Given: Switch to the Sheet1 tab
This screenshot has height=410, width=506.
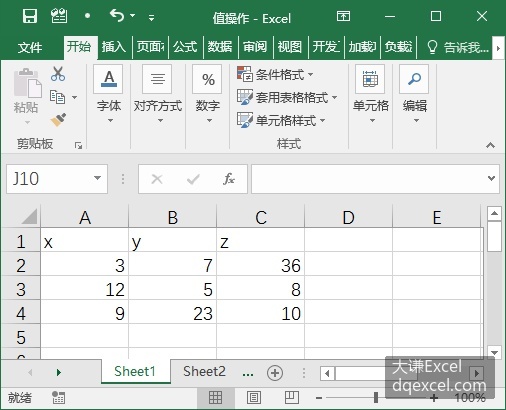Looking at the screenshot, I should [x=135, y=371].
